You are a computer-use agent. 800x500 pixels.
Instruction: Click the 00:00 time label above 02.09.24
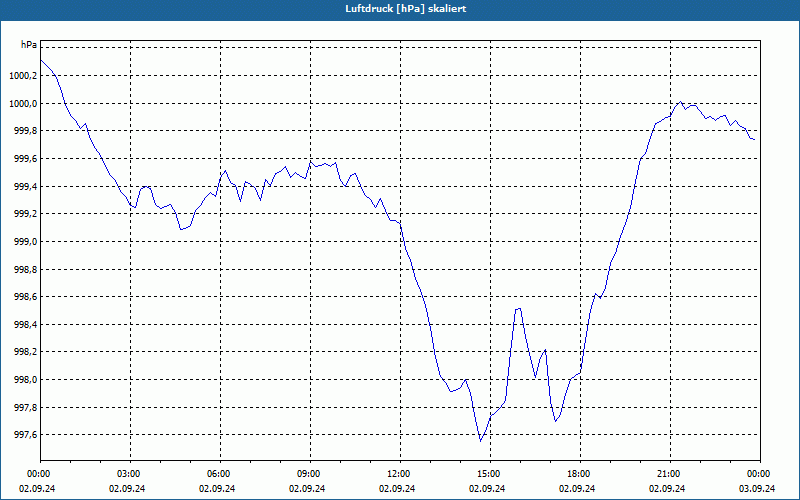pyautogui.click(x=38, y=474)
